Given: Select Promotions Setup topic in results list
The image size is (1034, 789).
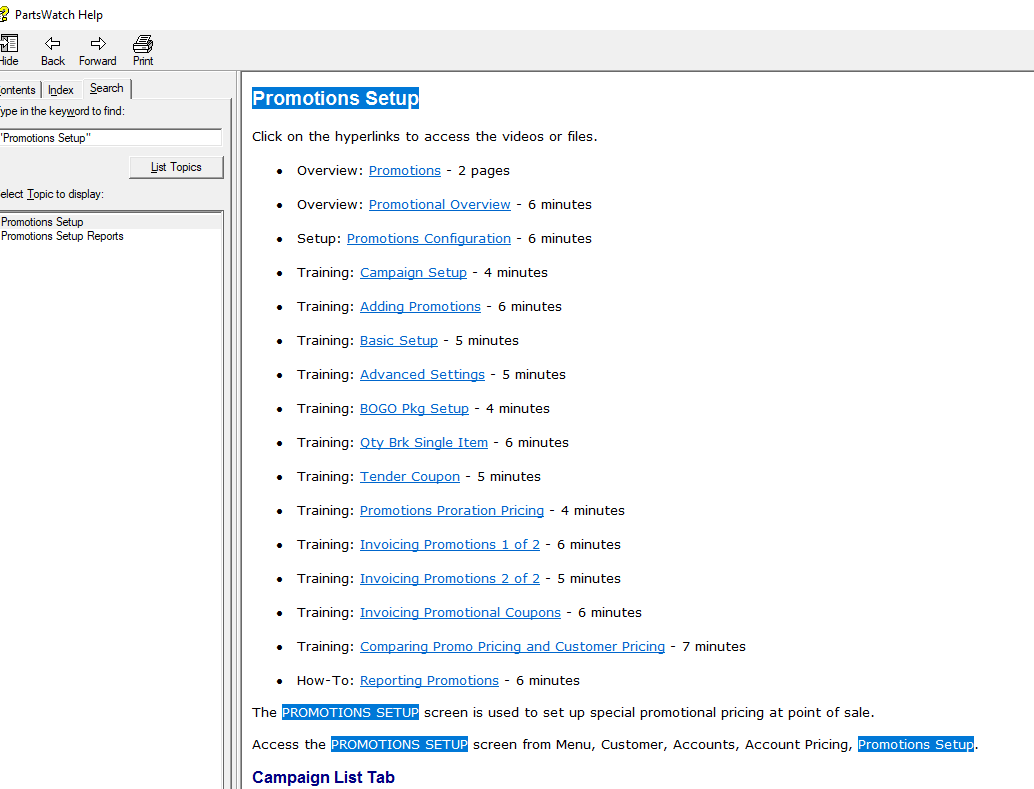Looking at the screenshot, I should pyautogui.click(x=42, y=222).
